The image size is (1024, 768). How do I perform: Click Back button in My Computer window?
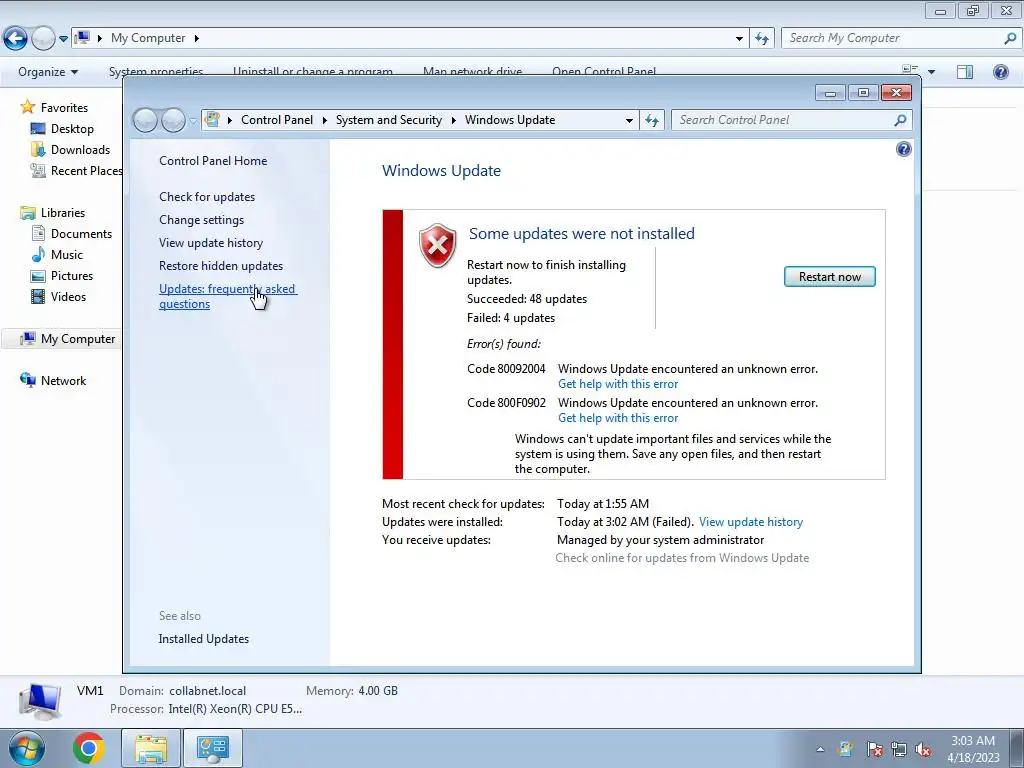(x=16, y=39)
